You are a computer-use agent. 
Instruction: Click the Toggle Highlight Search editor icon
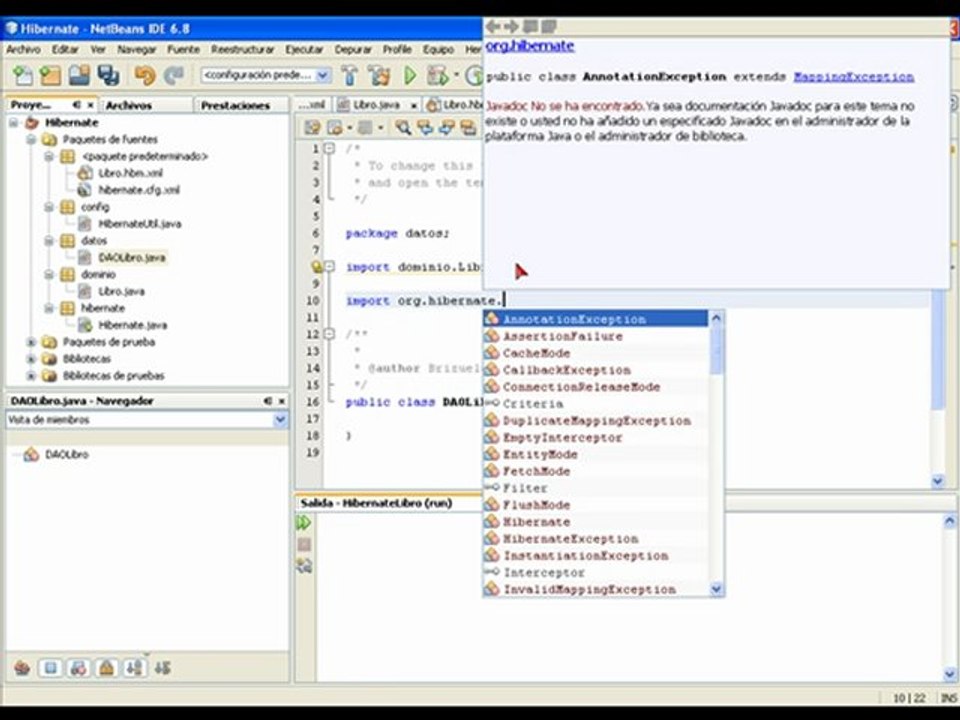(468, 127)
